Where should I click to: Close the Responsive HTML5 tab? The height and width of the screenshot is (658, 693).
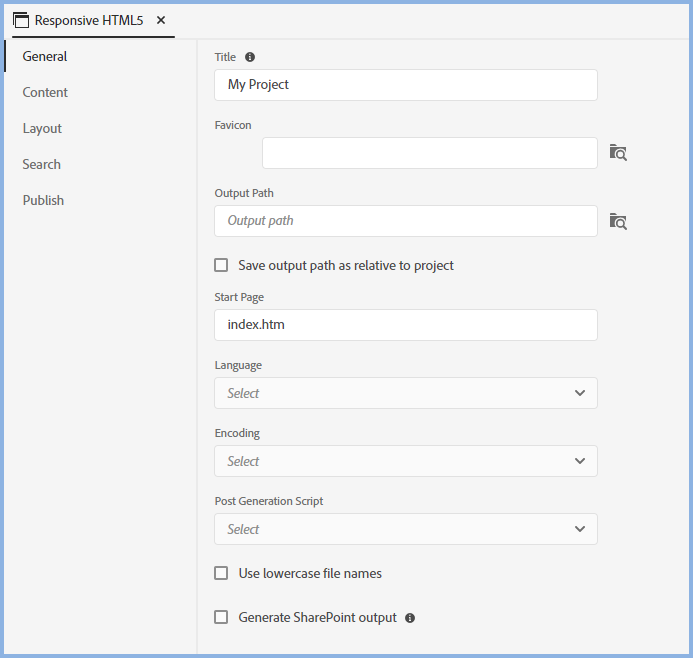tap(161, 20)
